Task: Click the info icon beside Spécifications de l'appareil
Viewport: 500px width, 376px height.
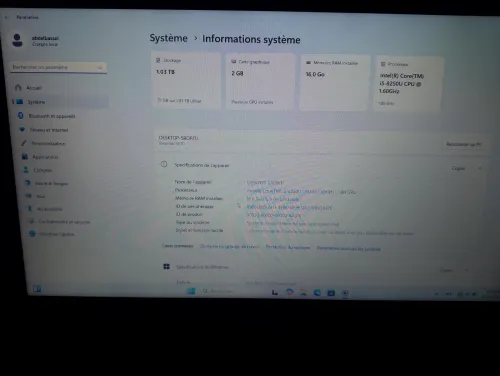Action: click(164, 164)
